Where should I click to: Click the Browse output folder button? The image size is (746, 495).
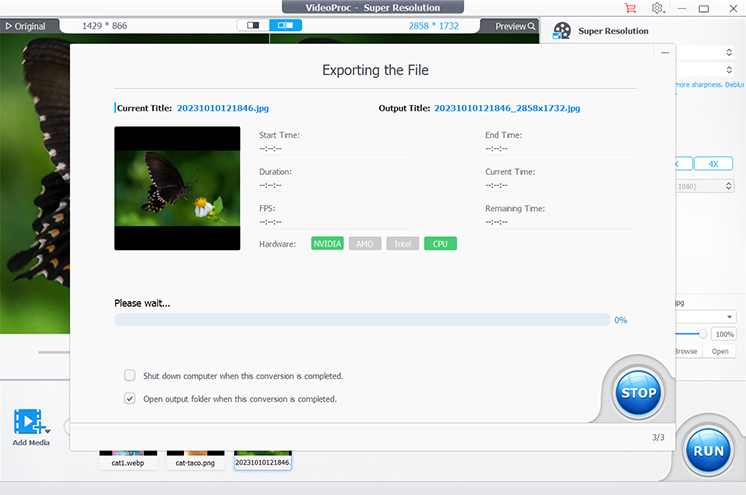point(687,351)
